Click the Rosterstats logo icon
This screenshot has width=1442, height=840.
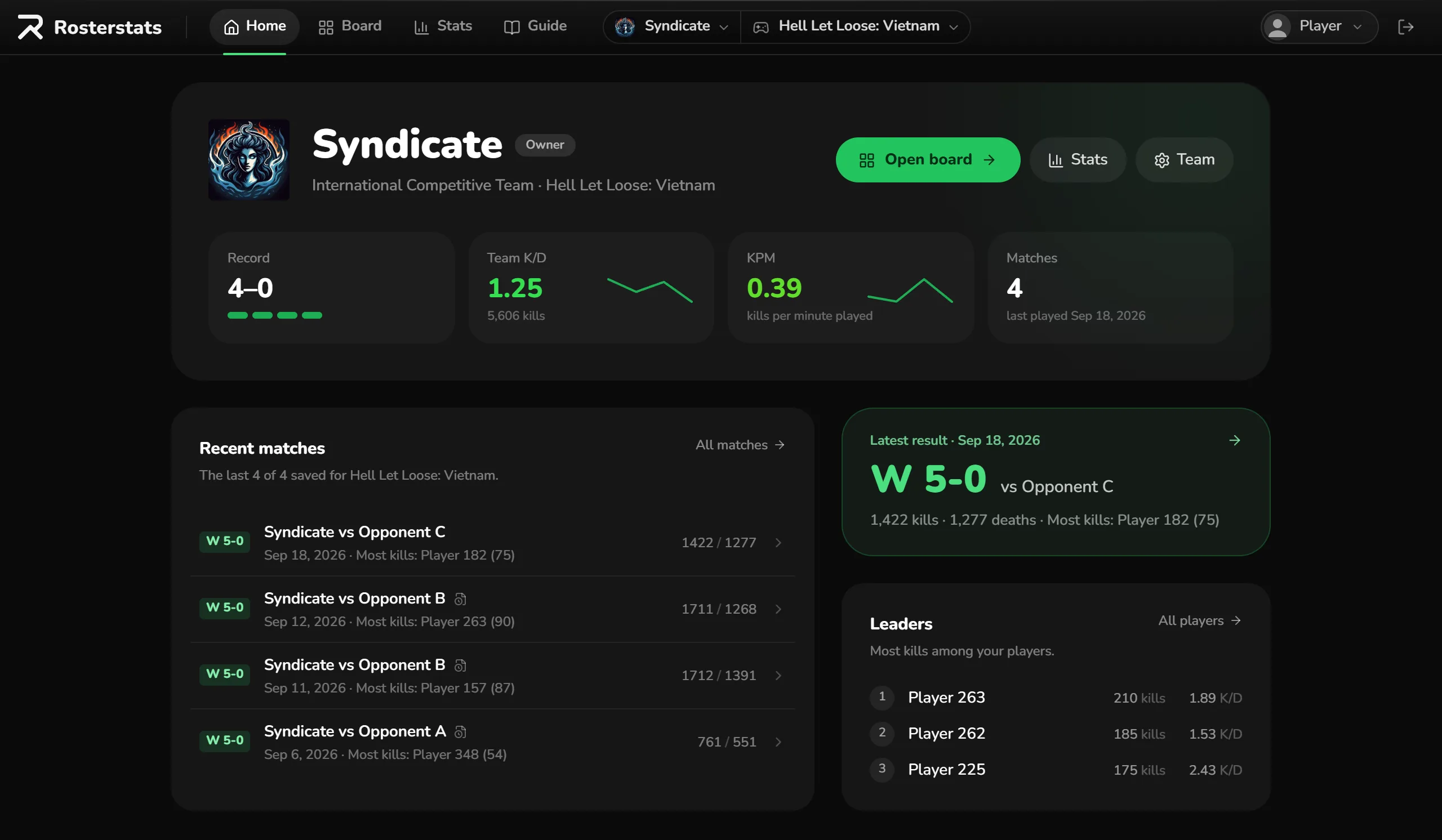pyautogui.click(x=30, y=27)
